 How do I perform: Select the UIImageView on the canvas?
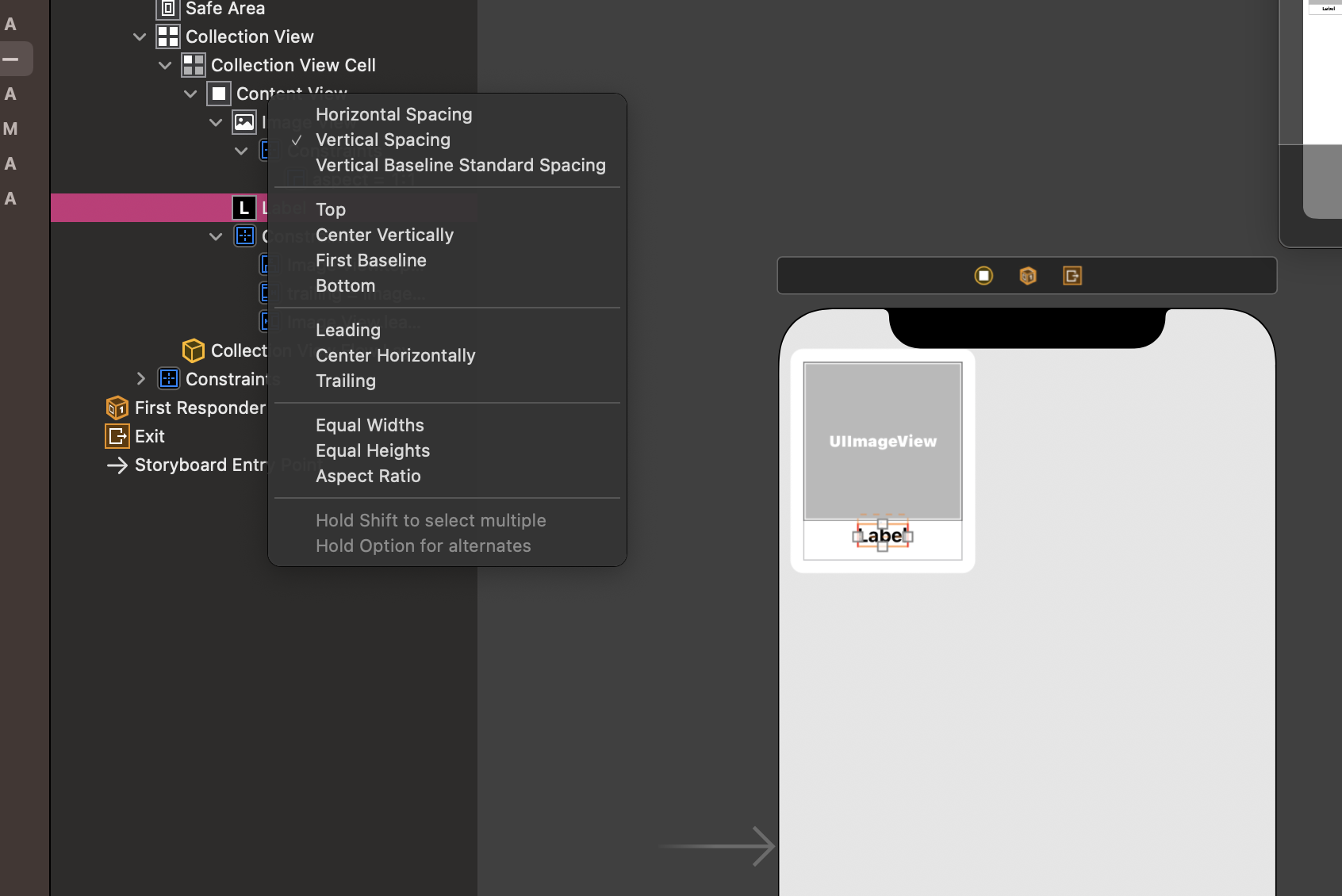pyautogui.click(x=883, y=441)
